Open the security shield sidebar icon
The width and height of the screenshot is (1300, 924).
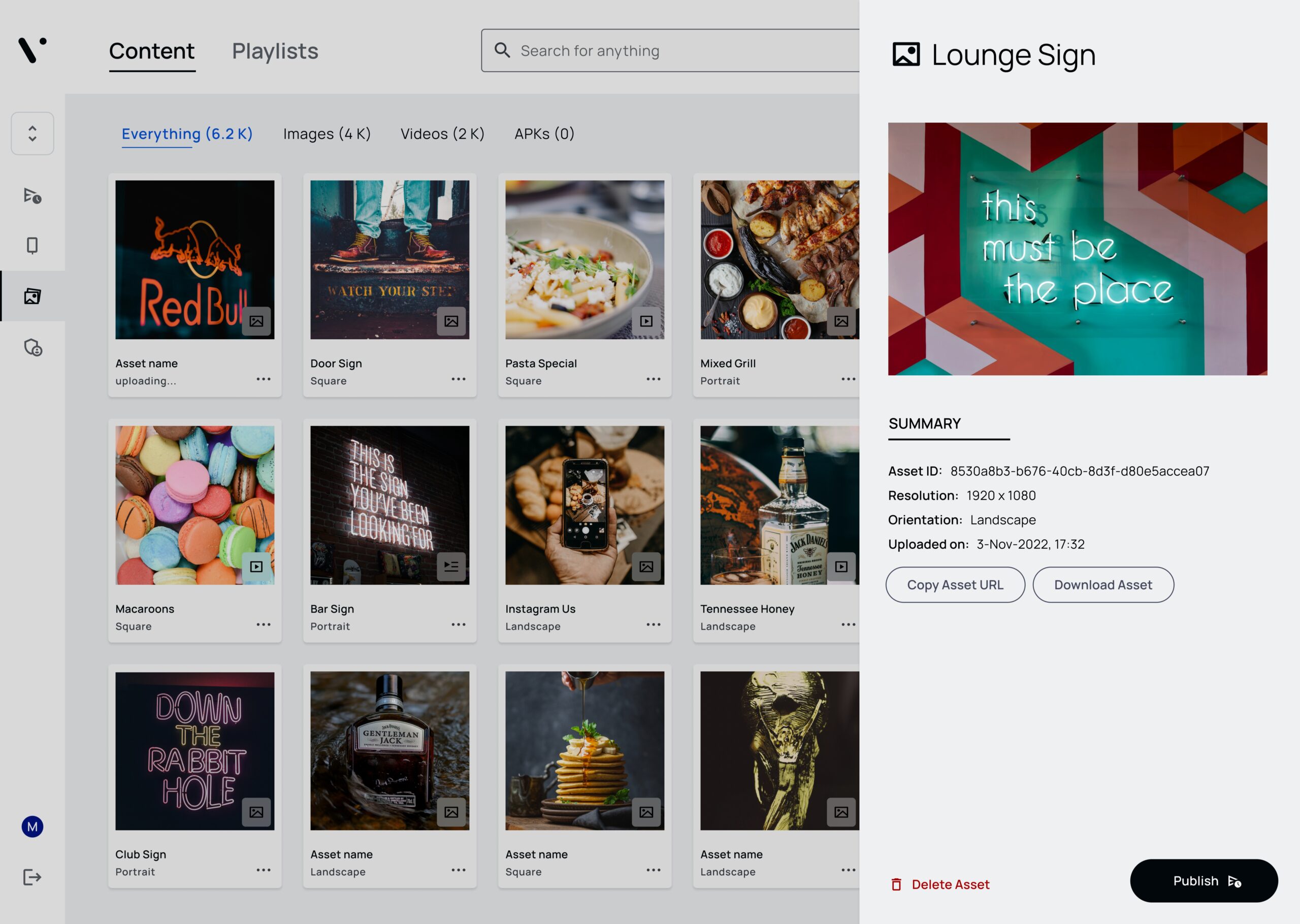32,347
